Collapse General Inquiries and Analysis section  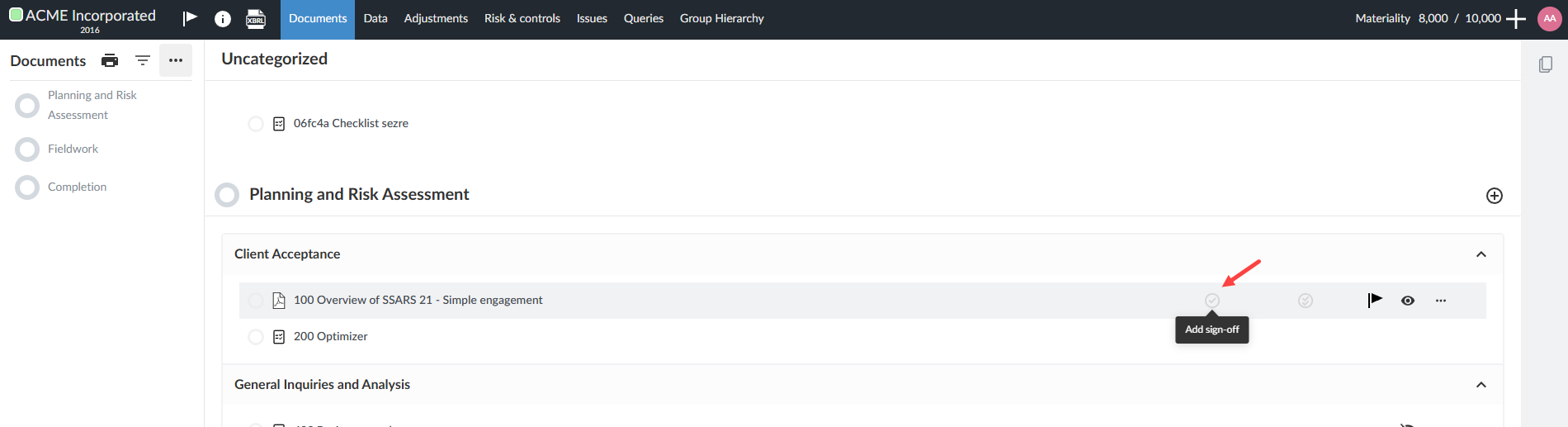(1481, 385)
